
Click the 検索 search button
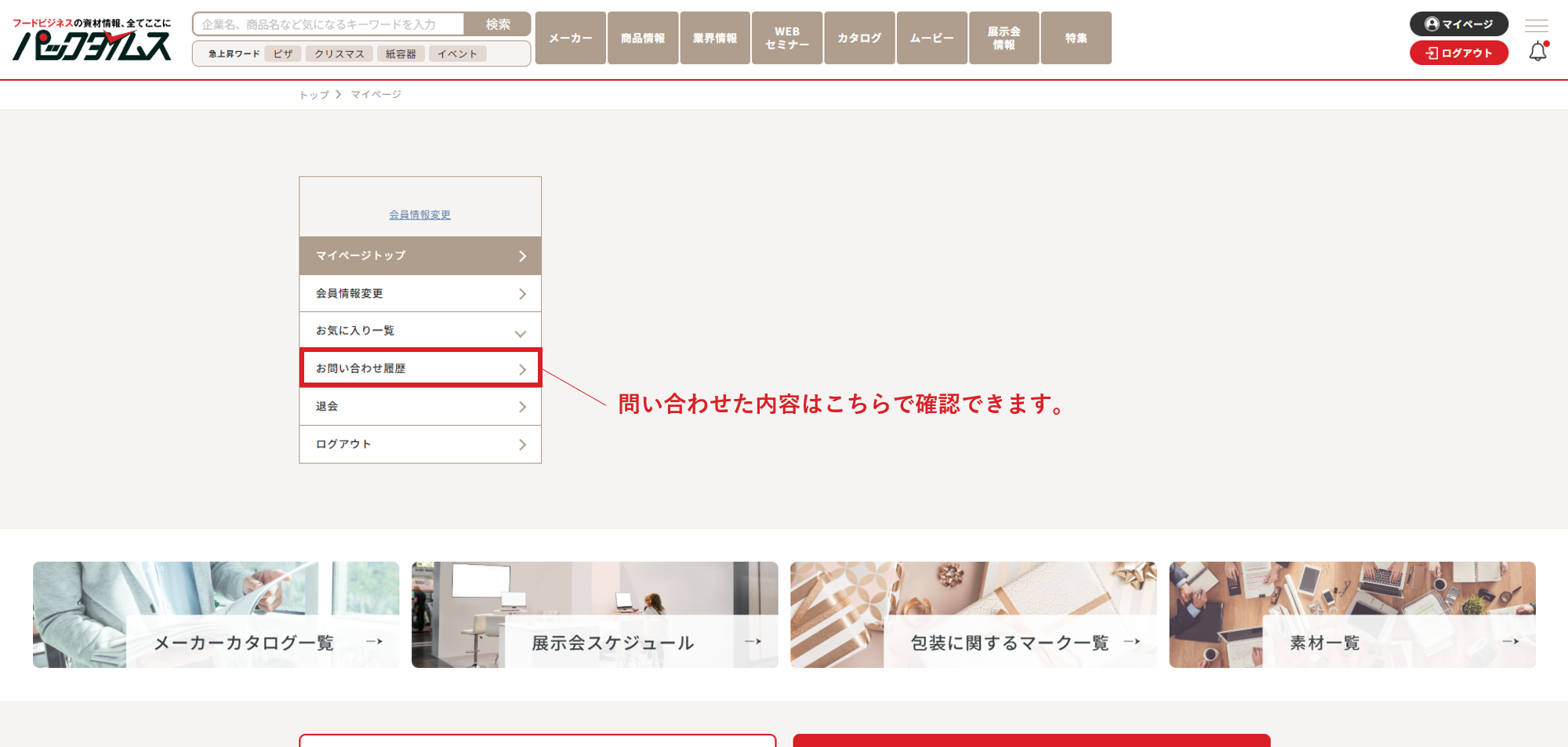pyautogui.click(x=497, y=24)
